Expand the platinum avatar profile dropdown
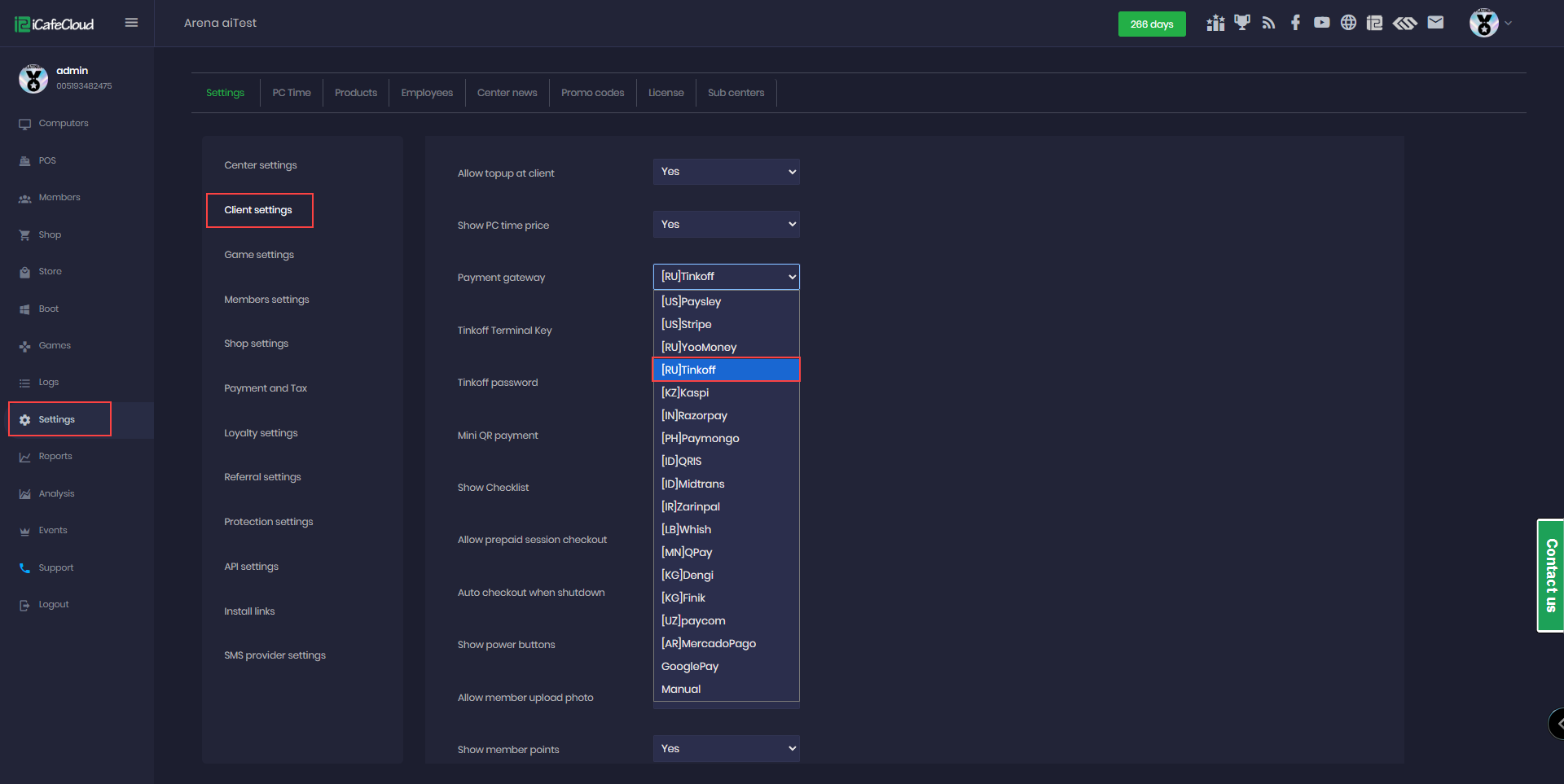The height and width of the screenshot is (784, 1564). pos(1490,23)
